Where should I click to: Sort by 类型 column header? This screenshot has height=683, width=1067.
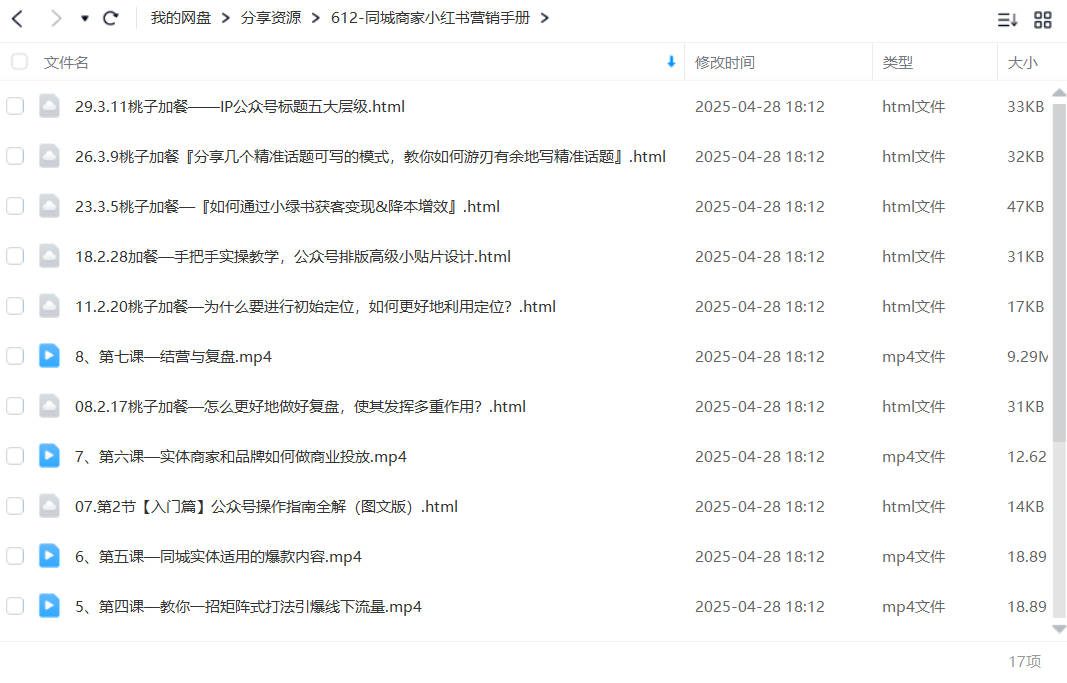click(x=897, y=63)
